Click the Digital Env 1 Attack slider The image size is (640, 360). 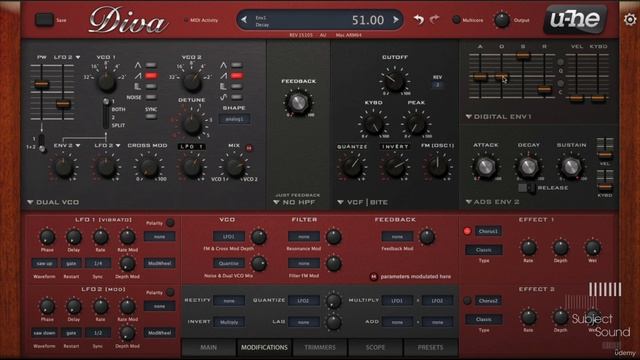pos(480,77)
